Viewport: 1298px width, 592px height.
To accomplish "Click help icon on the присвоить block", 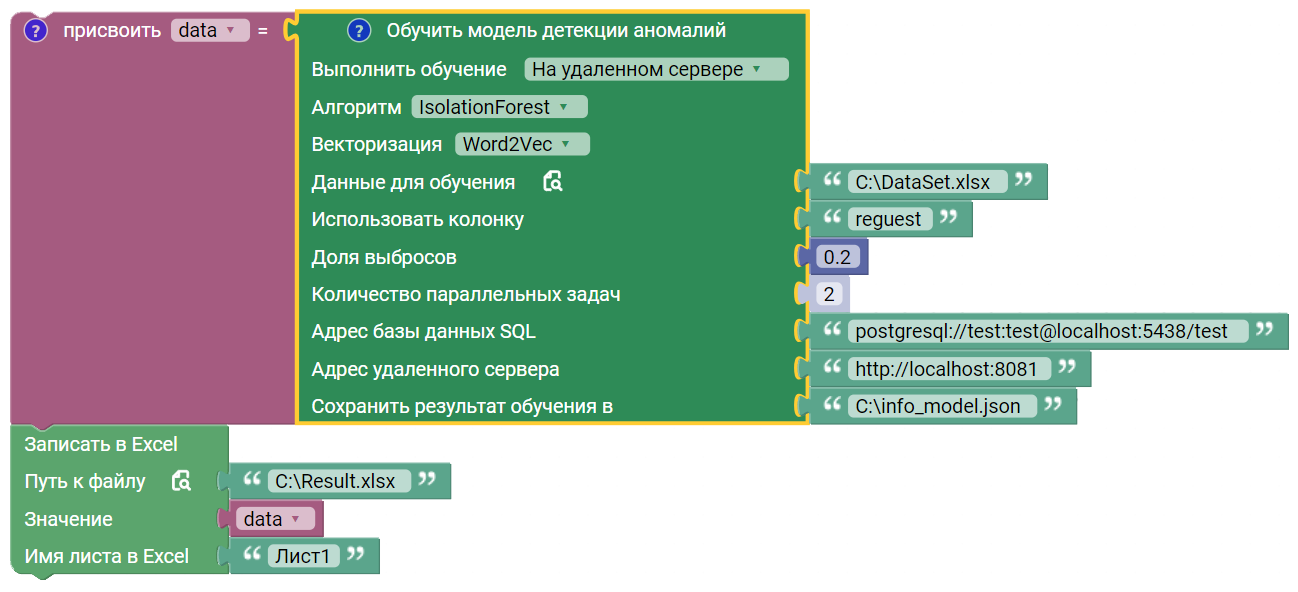I will click(x=35, y=30).
